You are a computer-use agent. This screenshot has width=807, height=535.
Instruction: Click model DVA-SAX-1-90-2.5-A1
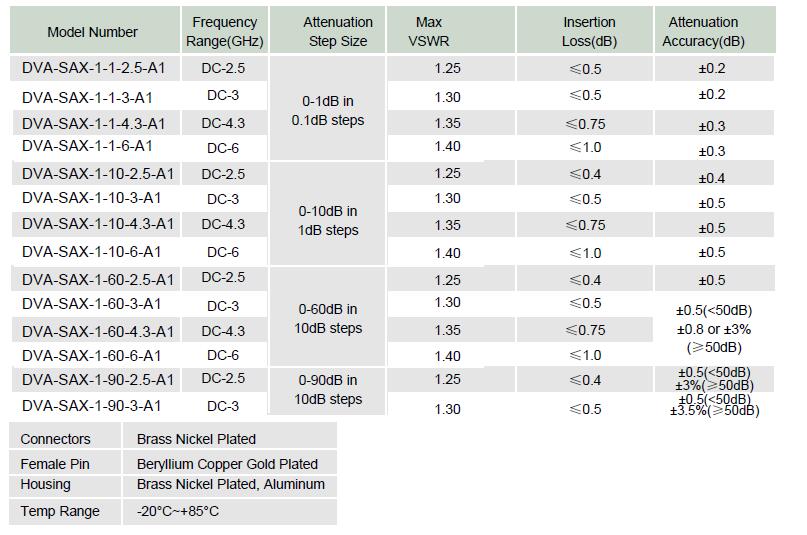coord(97,379)
